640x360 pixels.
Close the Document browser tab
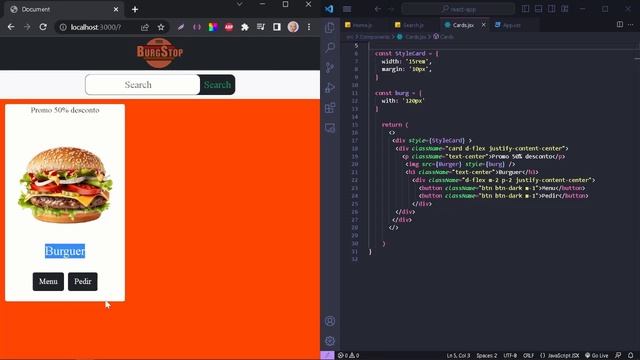tap(116, 9)
